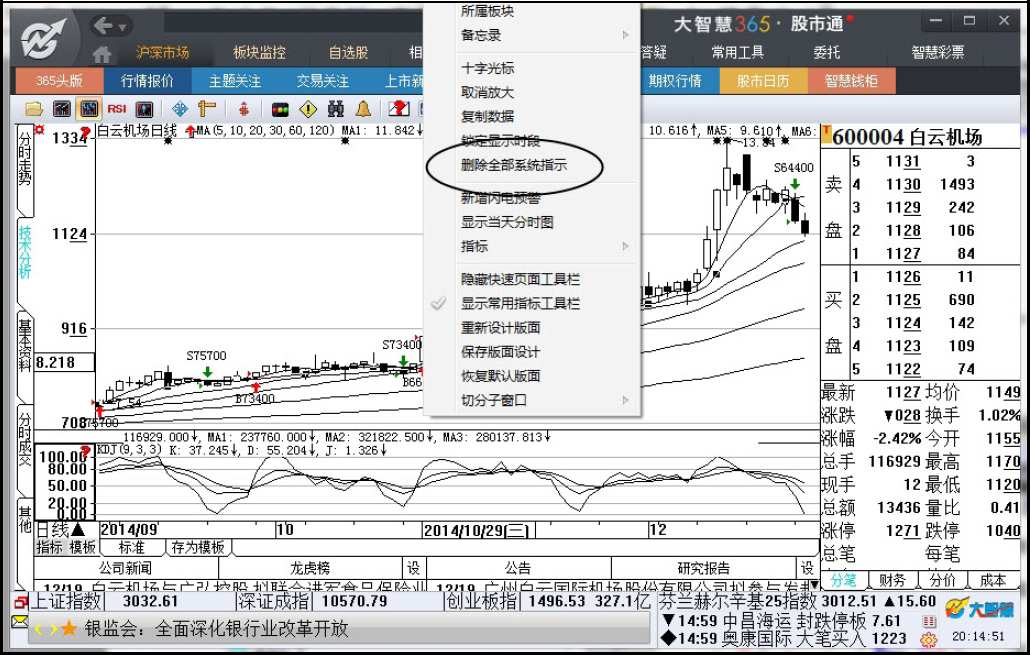This screenshot has width=1030, height=655.
Task: Open the 智慧彩票 section
Action: coord(937,53)
